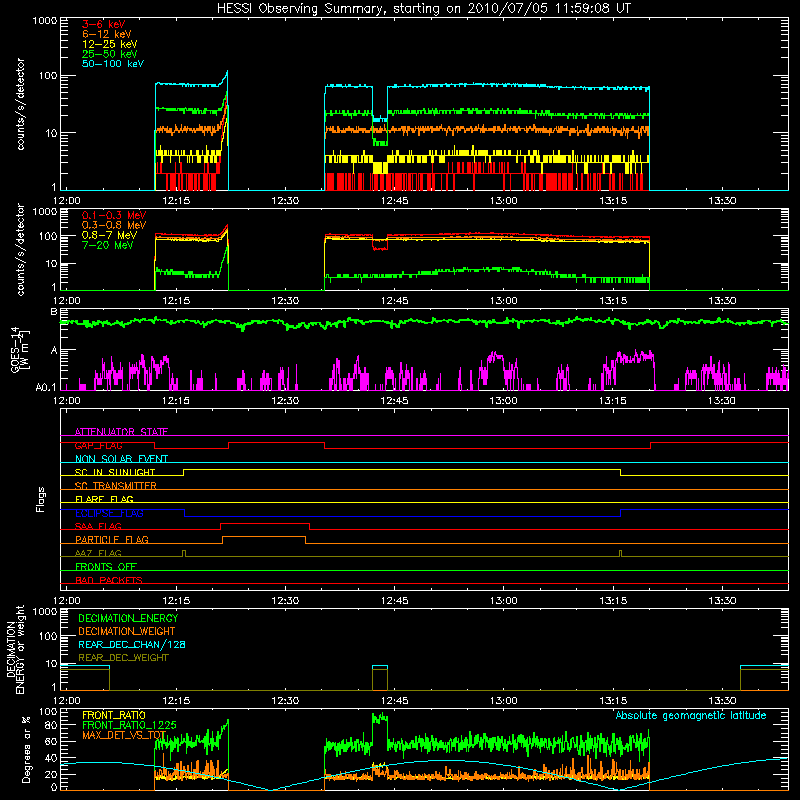Click the red BAD_PACKETS label
Image resolution: width=800 pixels, height=800 pixels.
point(109,580)
